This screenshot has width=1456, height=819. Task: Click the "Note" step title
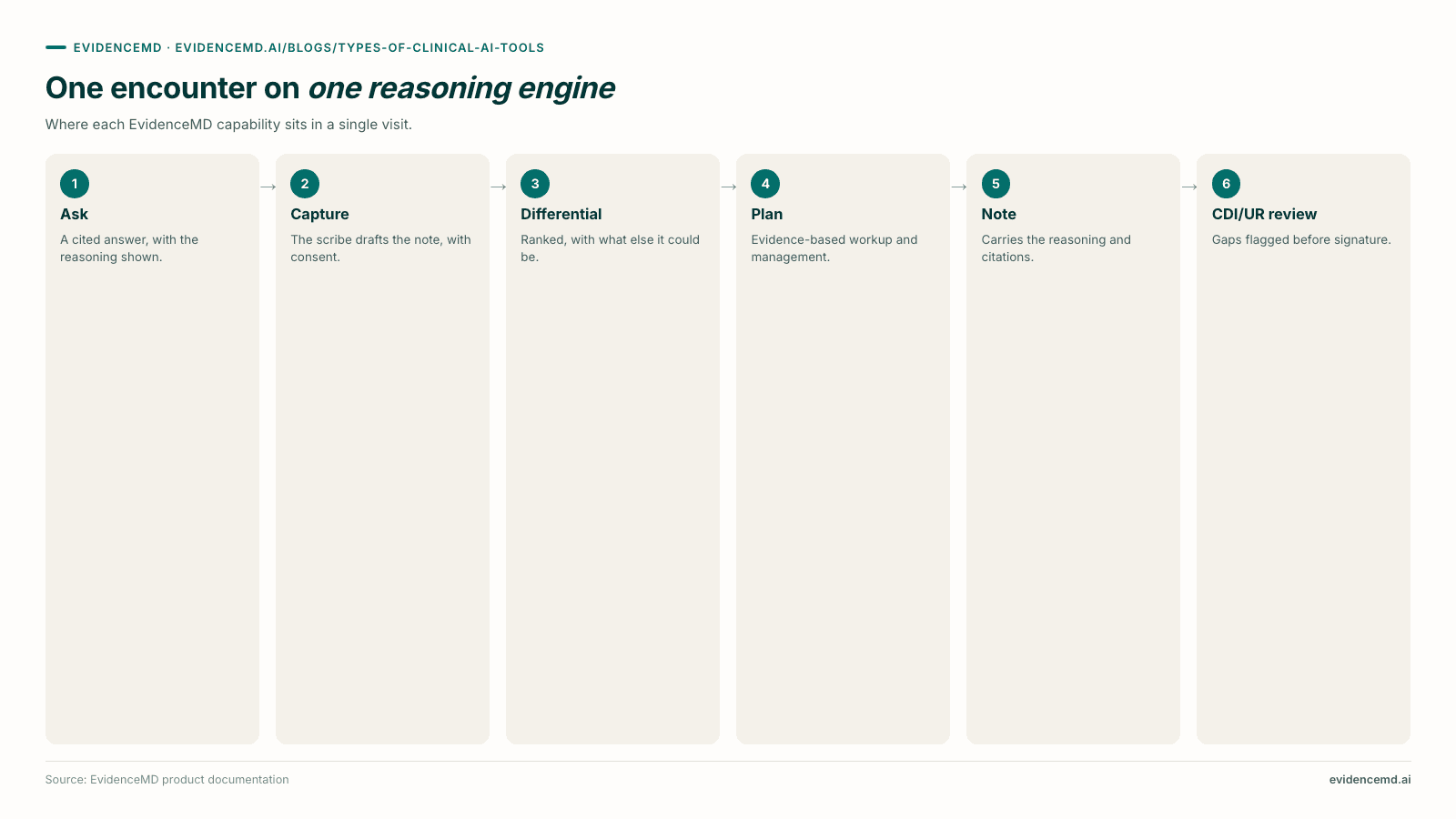point(998,215)
